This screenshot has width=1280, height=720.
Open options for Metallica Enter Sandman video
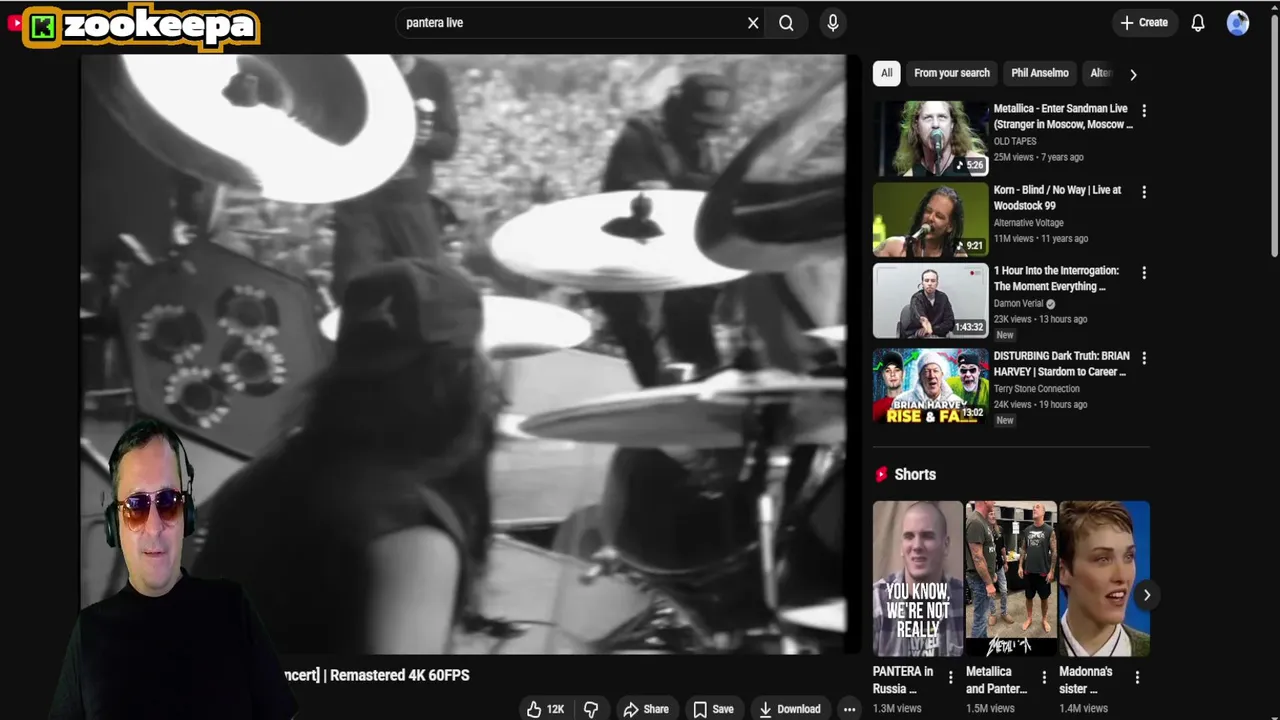tap(1144, 111)
